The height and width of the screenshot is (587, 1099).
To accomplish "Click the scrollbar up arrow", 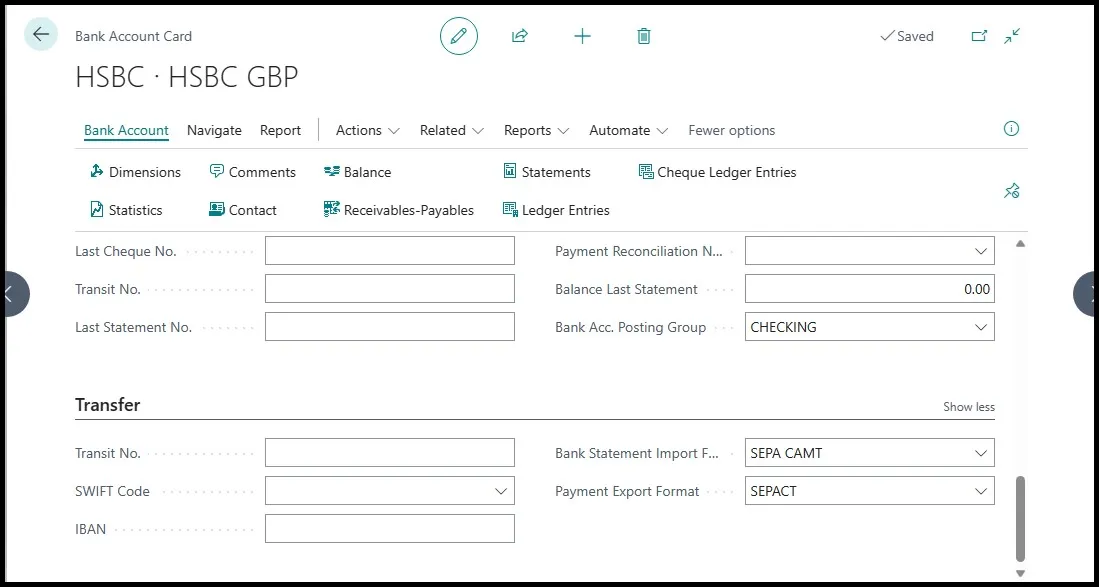I will 1020,244.
